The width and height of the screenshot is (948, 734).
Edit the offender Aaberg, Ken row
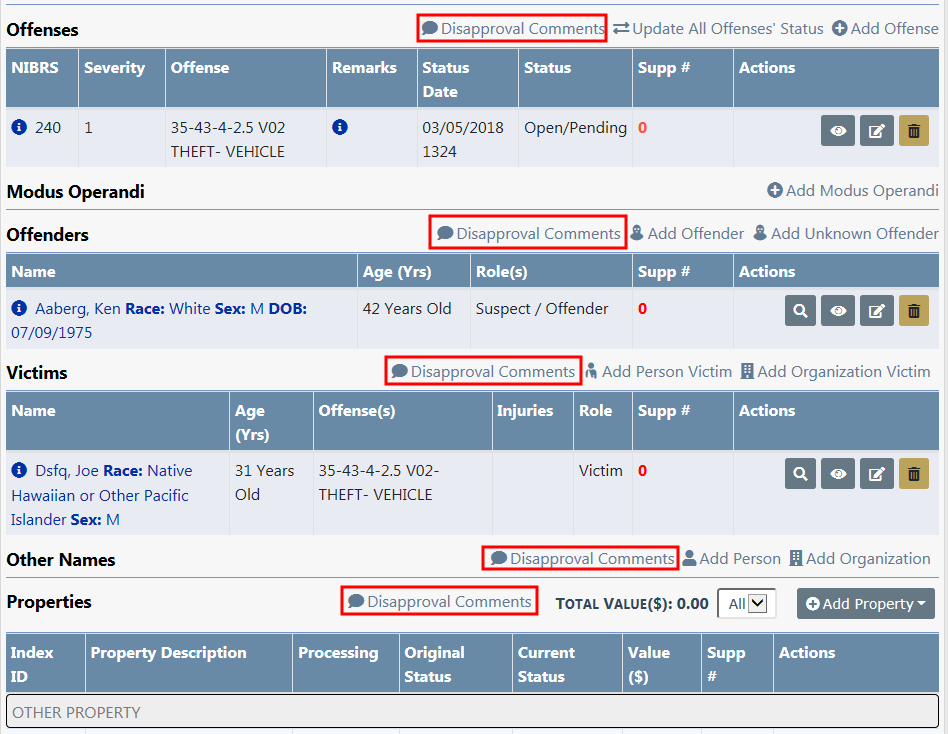[876, 312]
